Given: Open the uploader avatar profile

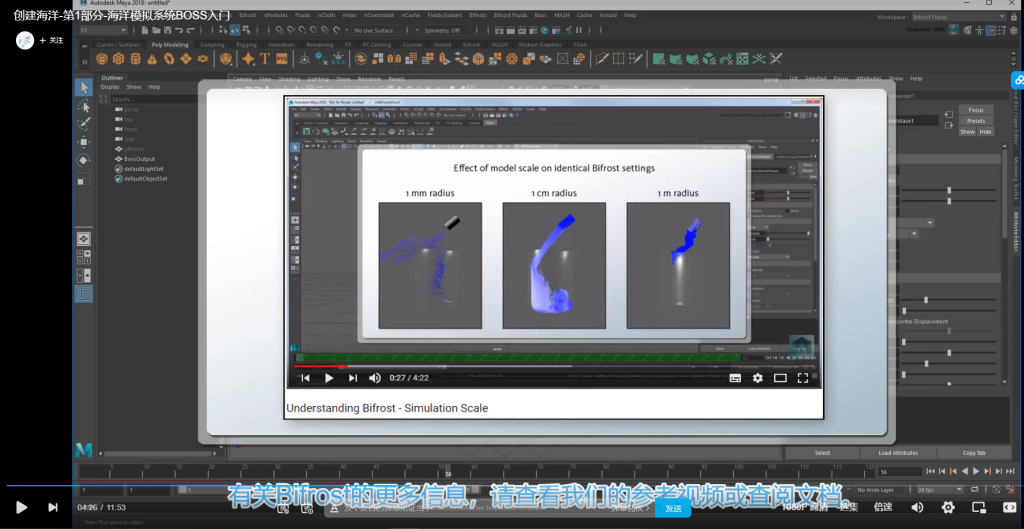Looking at the screenshot, I should (25, 40).
